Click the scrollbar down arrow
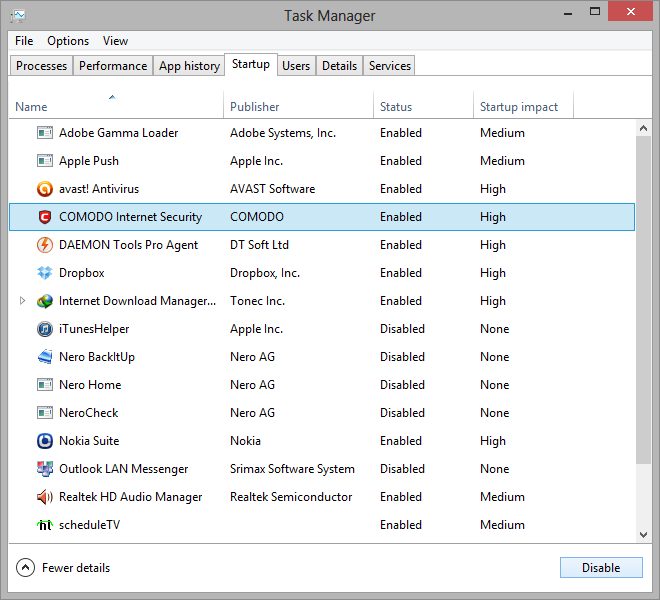The width and height of the screenshot is (660, 600). (643, 535)
